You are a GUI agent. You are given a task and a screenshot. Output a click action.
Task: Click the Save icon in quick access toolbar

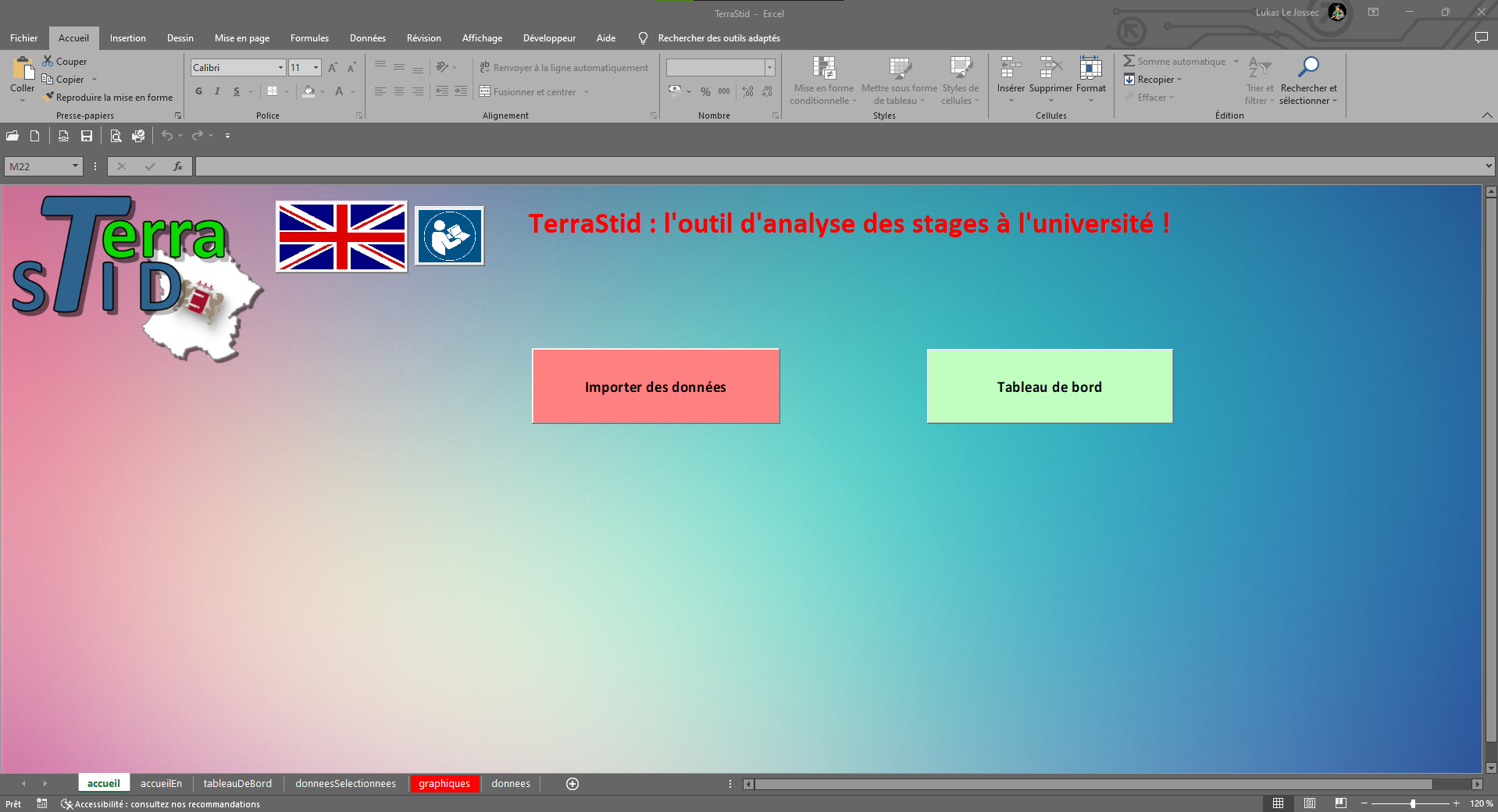[x=87, y=136]
